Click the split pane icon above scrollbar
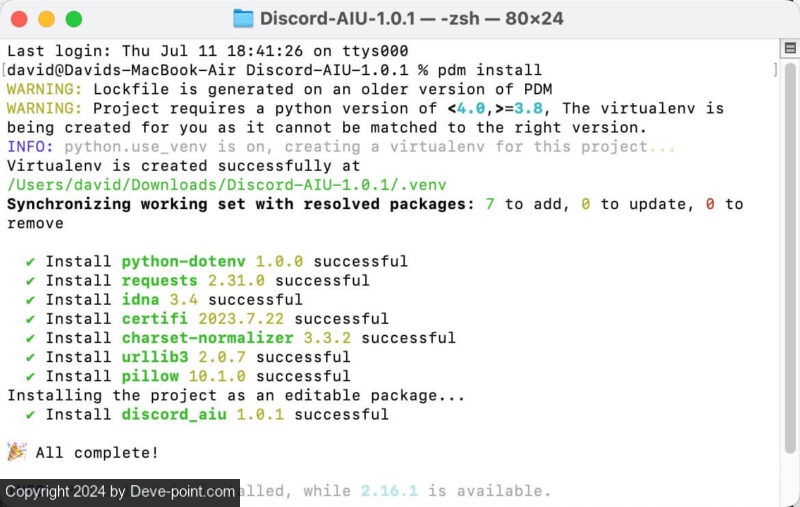 pos(789,50)
